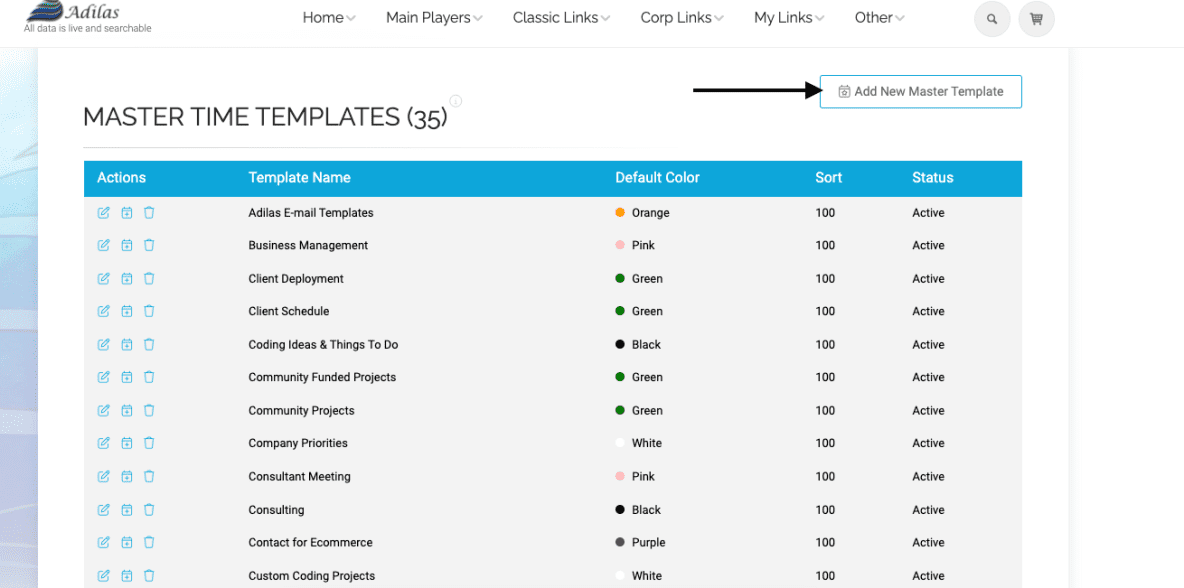
Task: Click the Template Name column header
Action: click(x=300, y=178)
